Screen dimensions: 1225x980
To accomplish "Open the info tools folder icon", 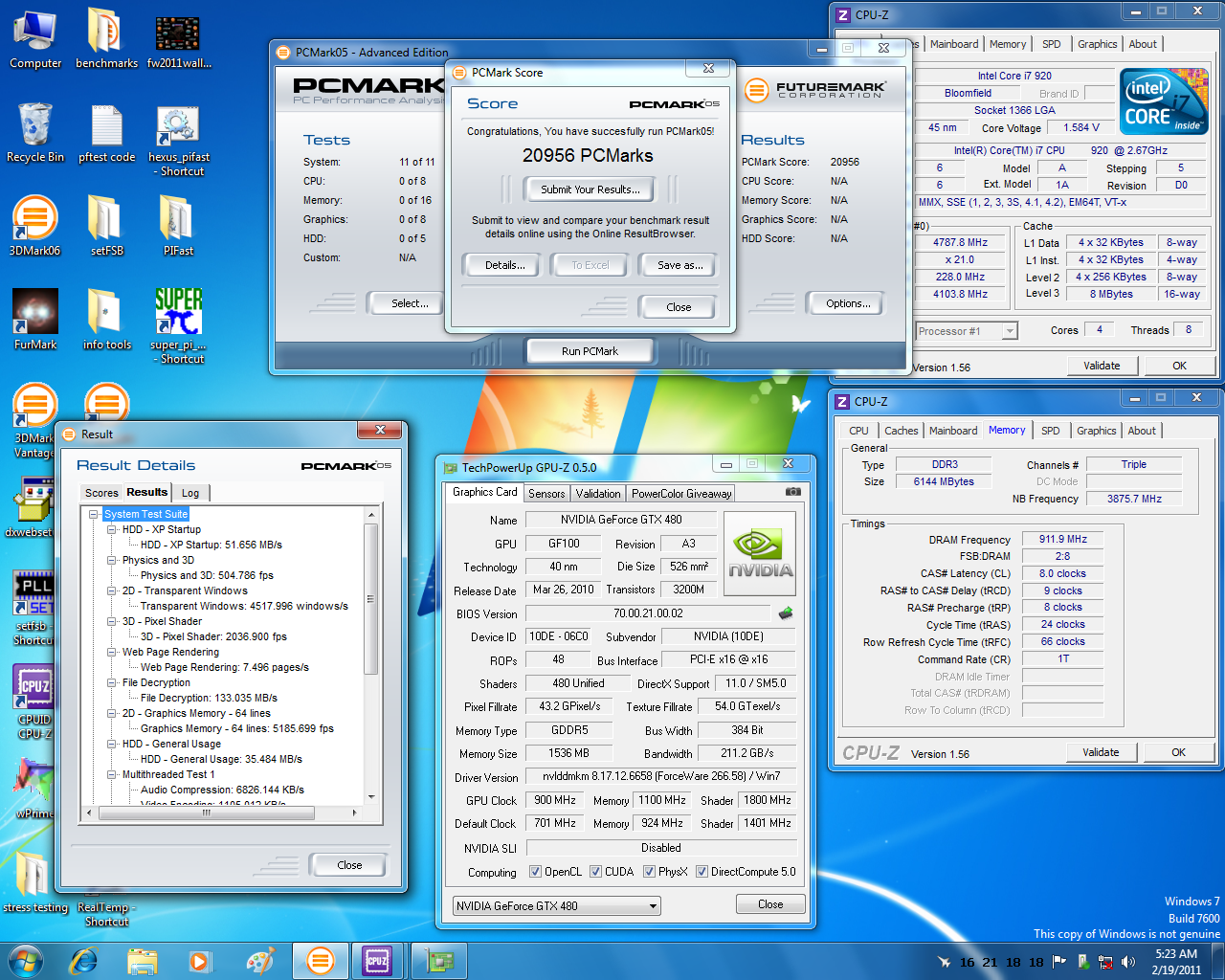I will [106, 320].
